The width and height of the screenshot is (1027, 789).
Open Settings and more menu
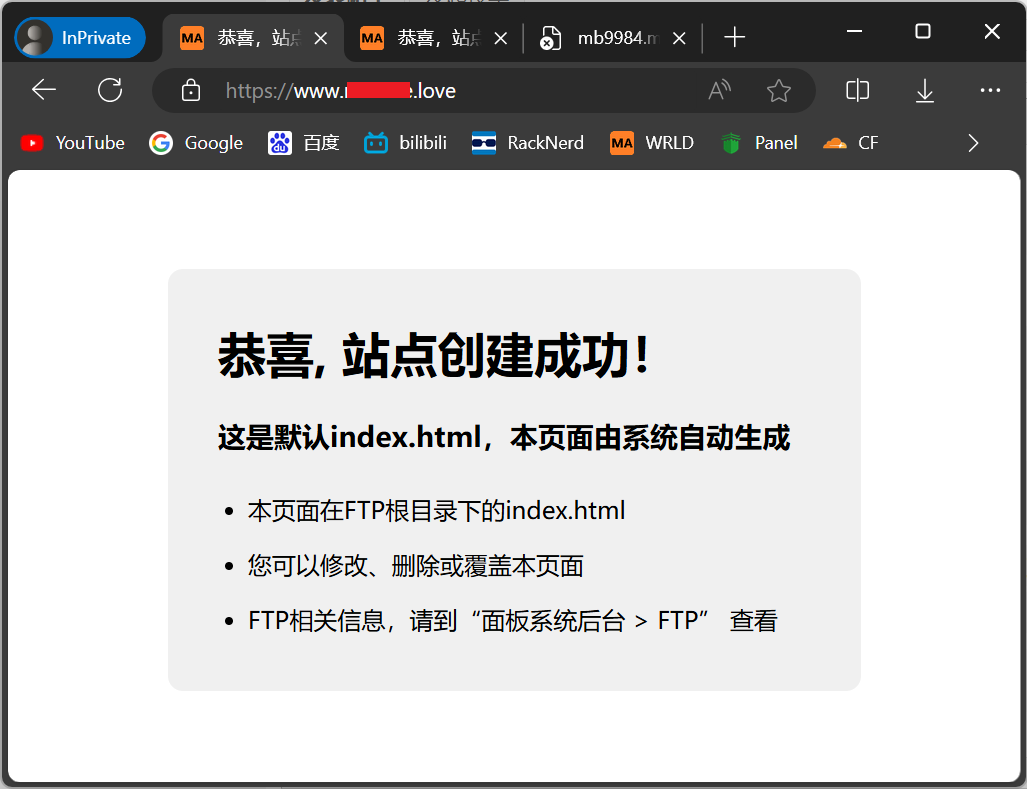click(990, 90)
